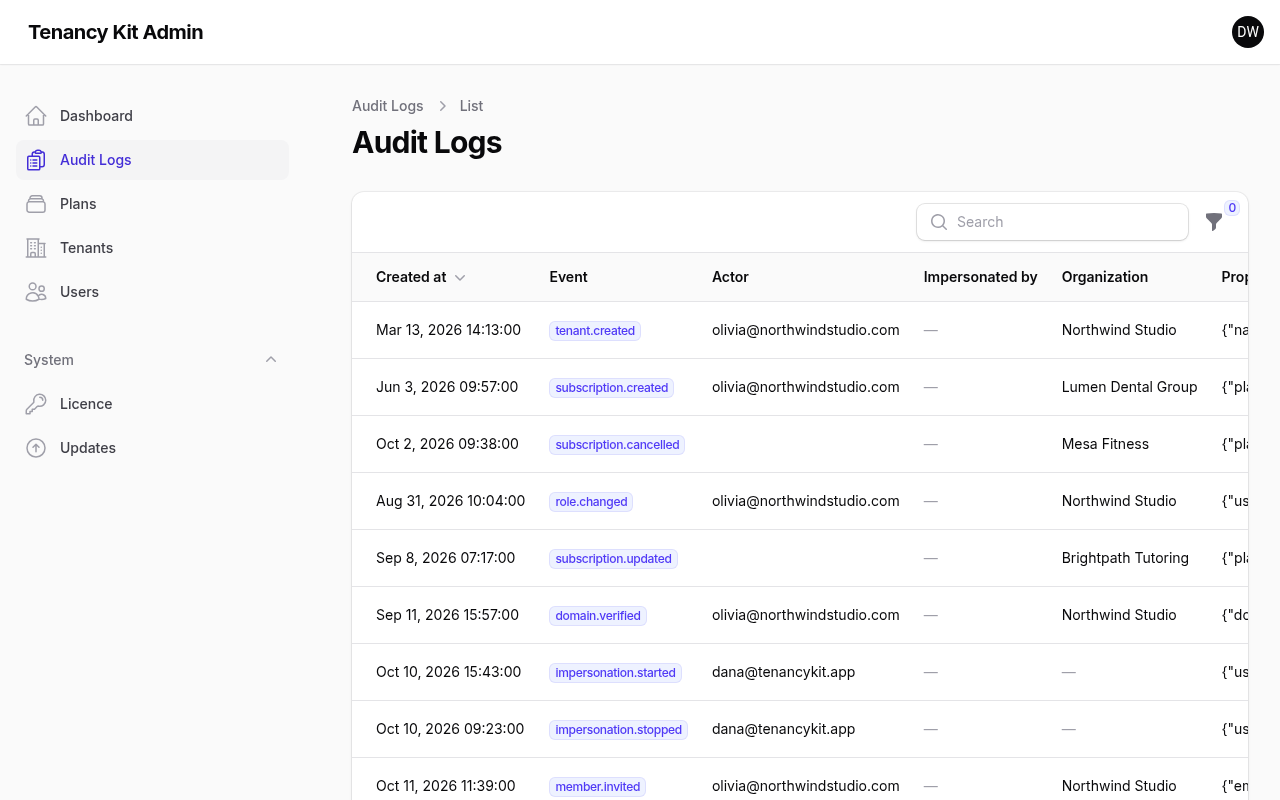Click dana@tenancykit.app in impersonation.started row

coord(783,672)
